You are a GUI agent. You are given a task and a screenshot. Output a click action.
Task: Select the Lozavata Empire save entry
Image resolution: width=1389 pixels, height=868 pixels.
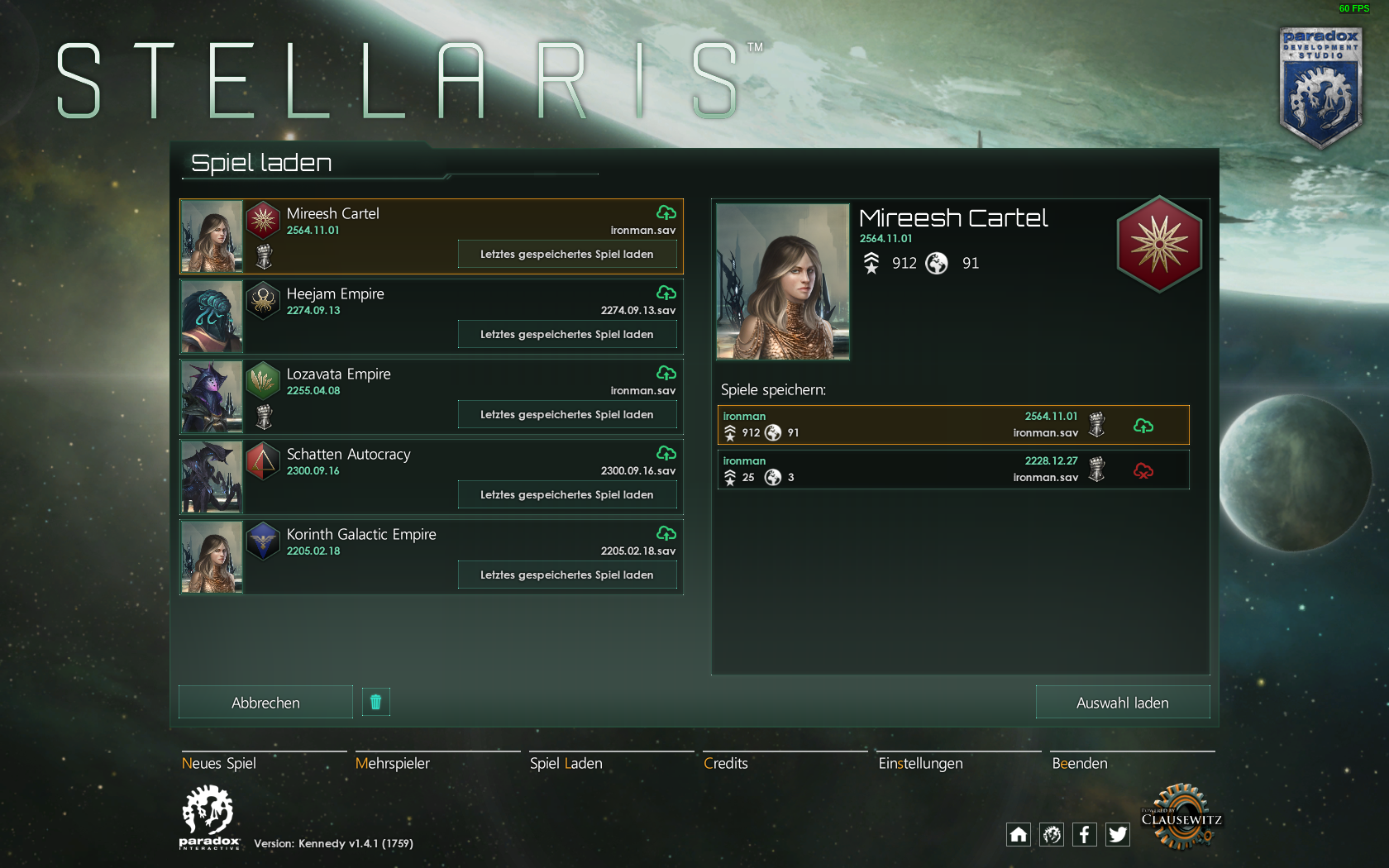click(x=432, y=397)
